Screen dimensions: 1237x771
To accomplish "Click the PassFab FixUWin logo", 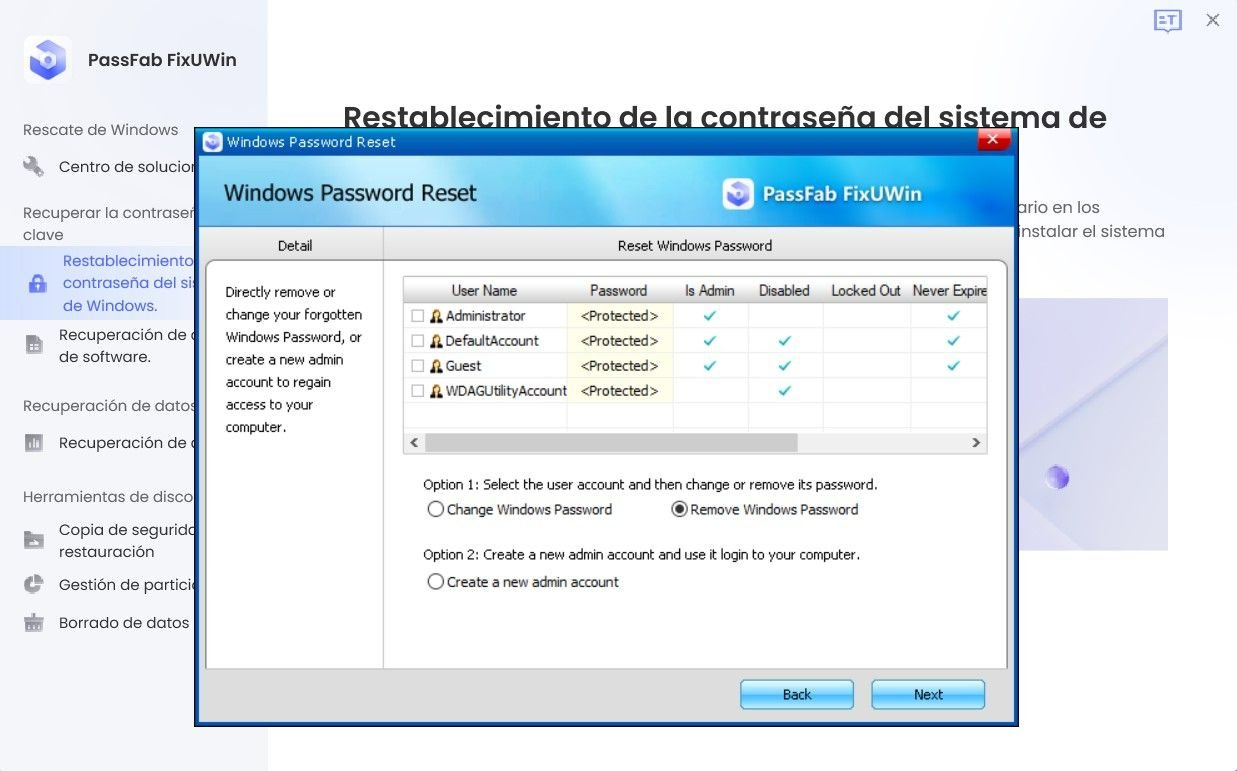I will coord(47,59).
